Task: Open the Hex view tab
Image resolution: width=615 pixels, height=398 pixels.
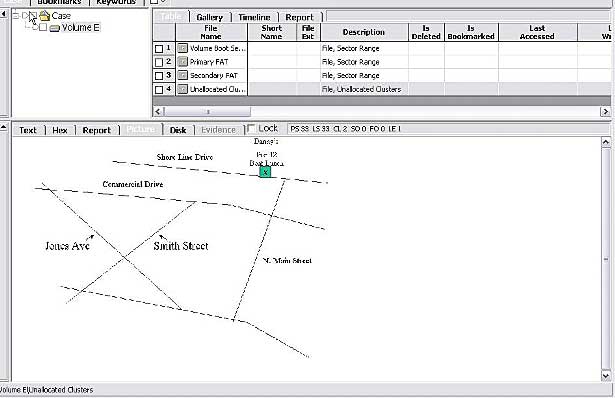Action: (x=60, y=130)
